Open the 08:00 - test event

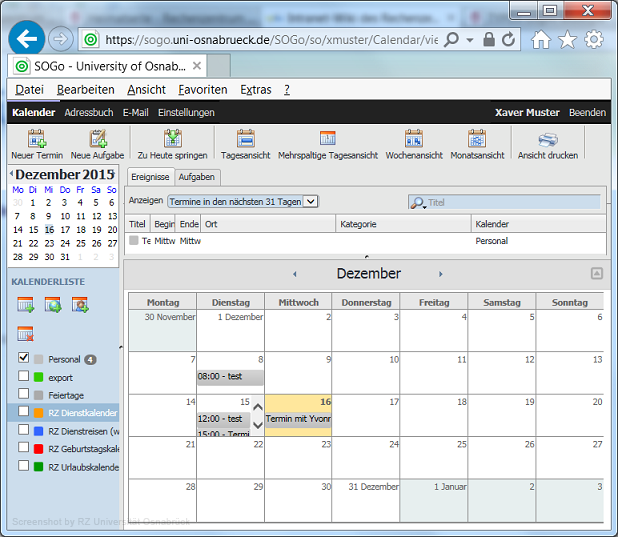(230, 377)
